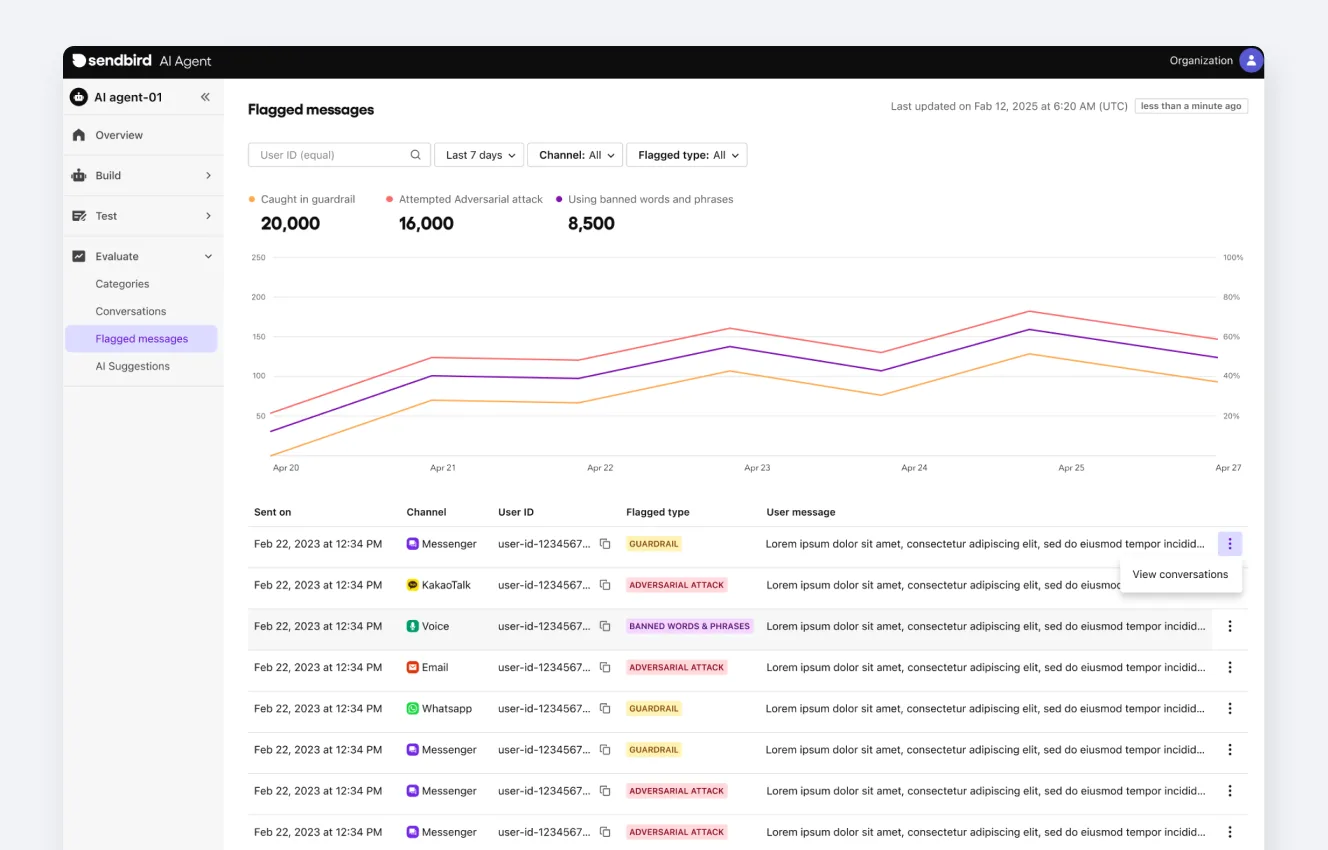
Task: Open three-dot menu for Email row
Action: (1230, 667)
